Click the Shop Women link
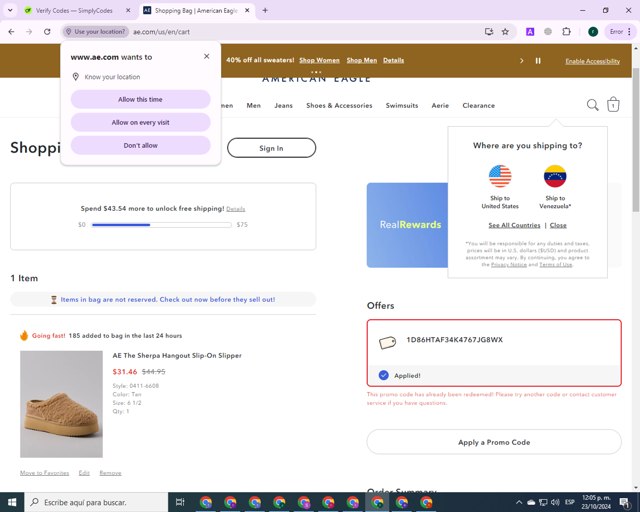 (x=319, y=60)
